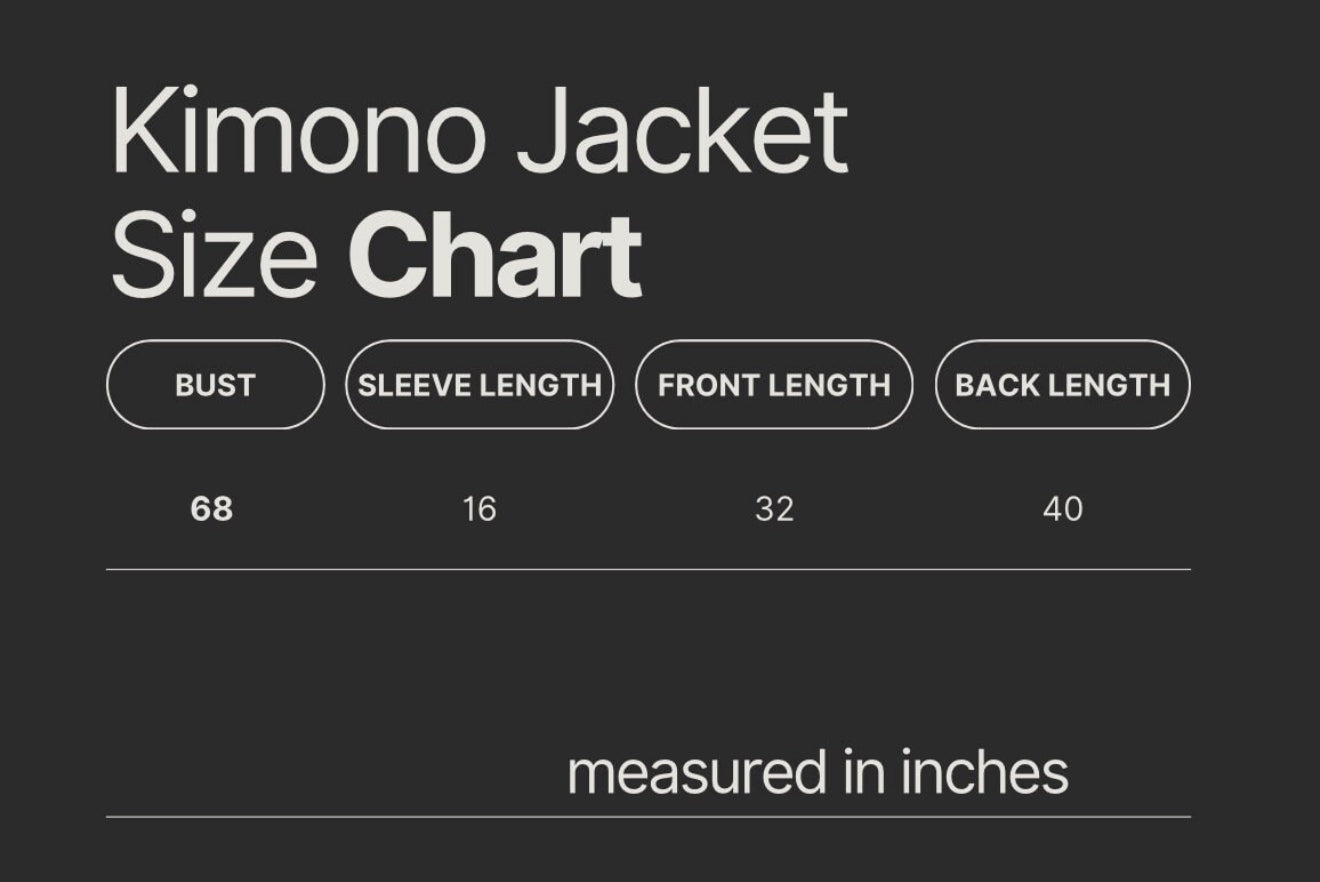Click the front length value 32
The image size is (1320, 882).
tap(774, 509)
